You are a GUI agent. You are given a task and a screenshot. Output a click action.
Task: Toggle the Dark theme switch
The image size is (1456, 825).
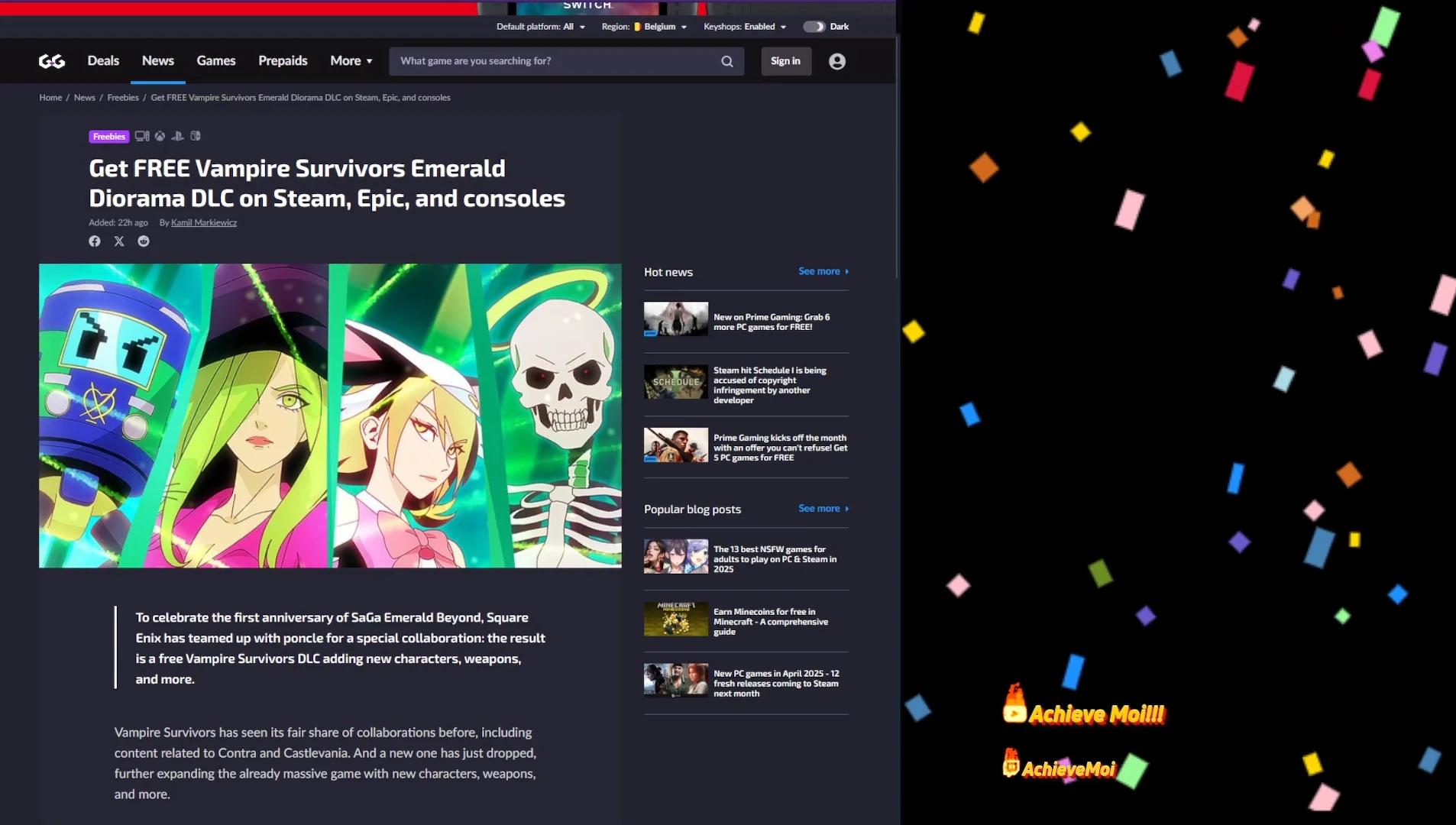tap(814, 27)
